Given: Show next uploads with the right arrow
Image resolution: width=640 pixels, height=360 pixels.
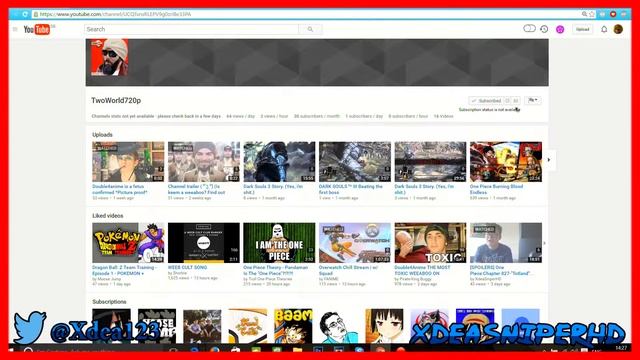Looking at the screenshot, I should point(549,160).
